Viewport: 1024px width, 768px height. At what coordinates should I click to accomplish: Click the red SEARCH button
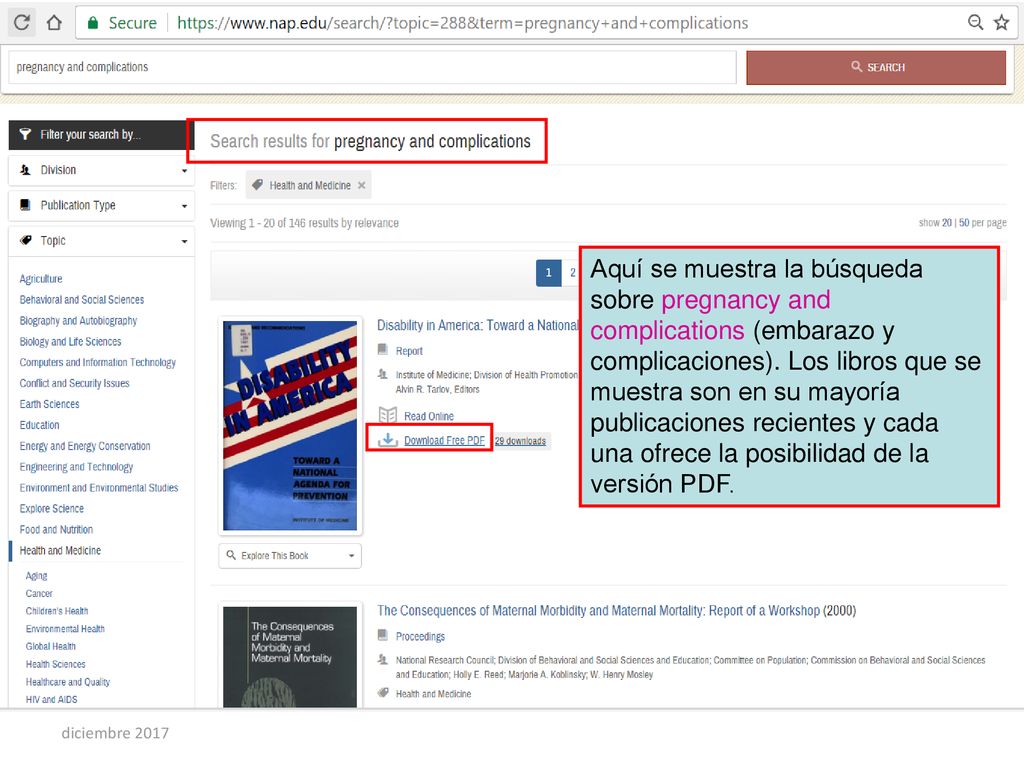(876, 67)
